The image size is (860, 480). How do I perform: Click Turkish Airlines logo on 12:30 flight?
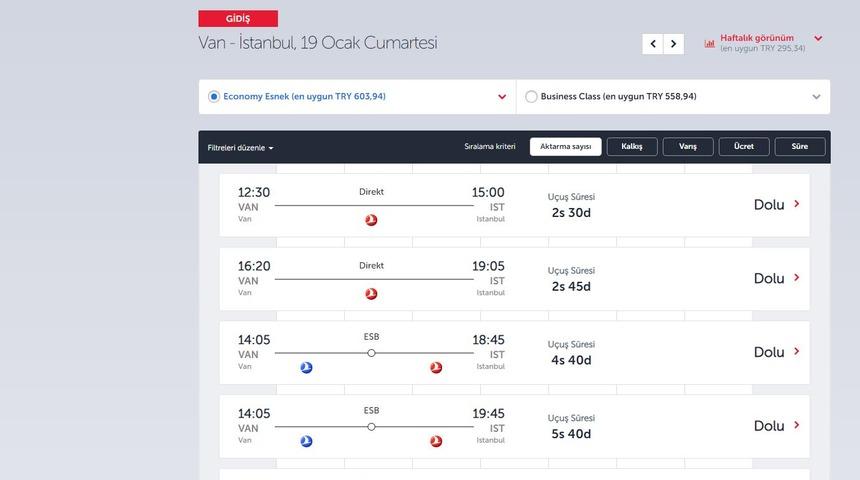(371, 220)
